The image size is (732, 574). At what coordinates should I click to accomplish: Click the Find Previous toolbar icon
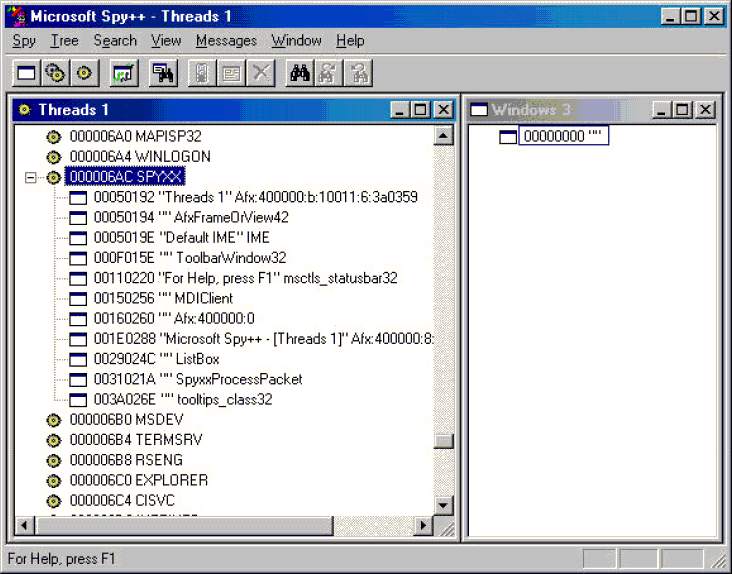pos(358,73)
